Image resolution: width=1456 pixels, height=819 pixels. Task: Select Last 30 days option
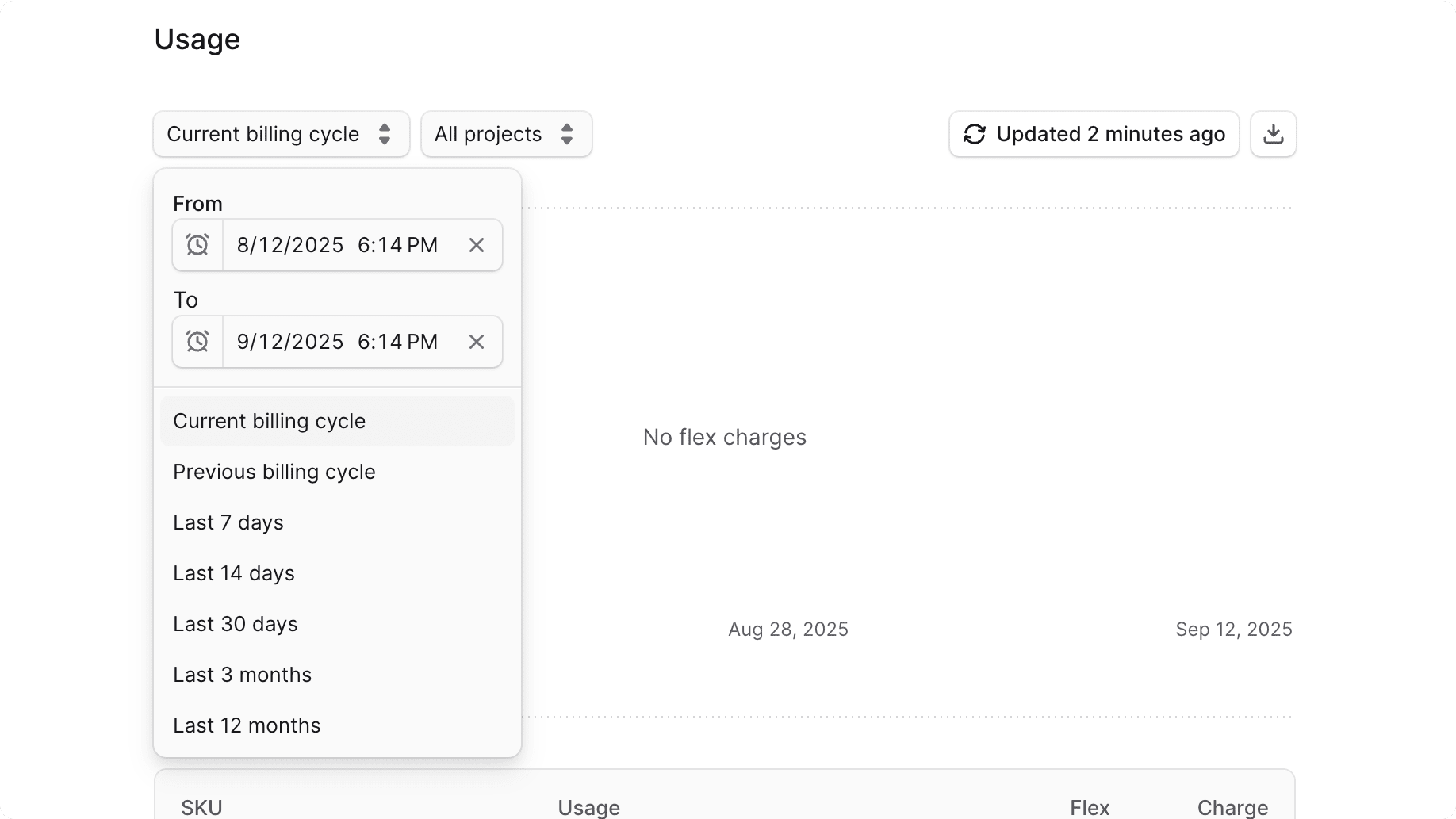click(x=235, y=624)
